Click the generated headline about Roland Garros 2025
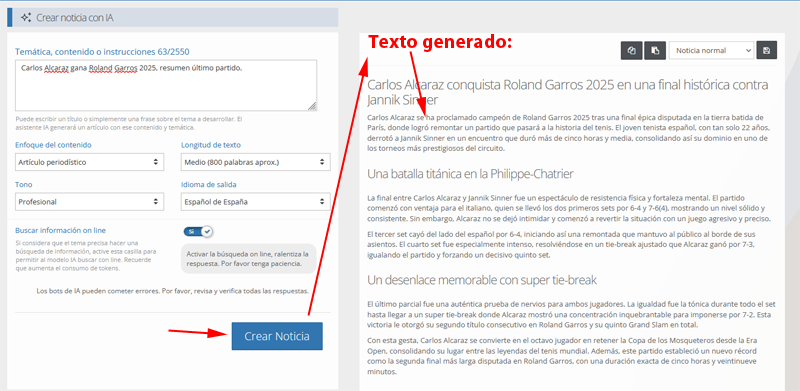The height and width of the screenshot is (391, 800). tap(567, 92)
